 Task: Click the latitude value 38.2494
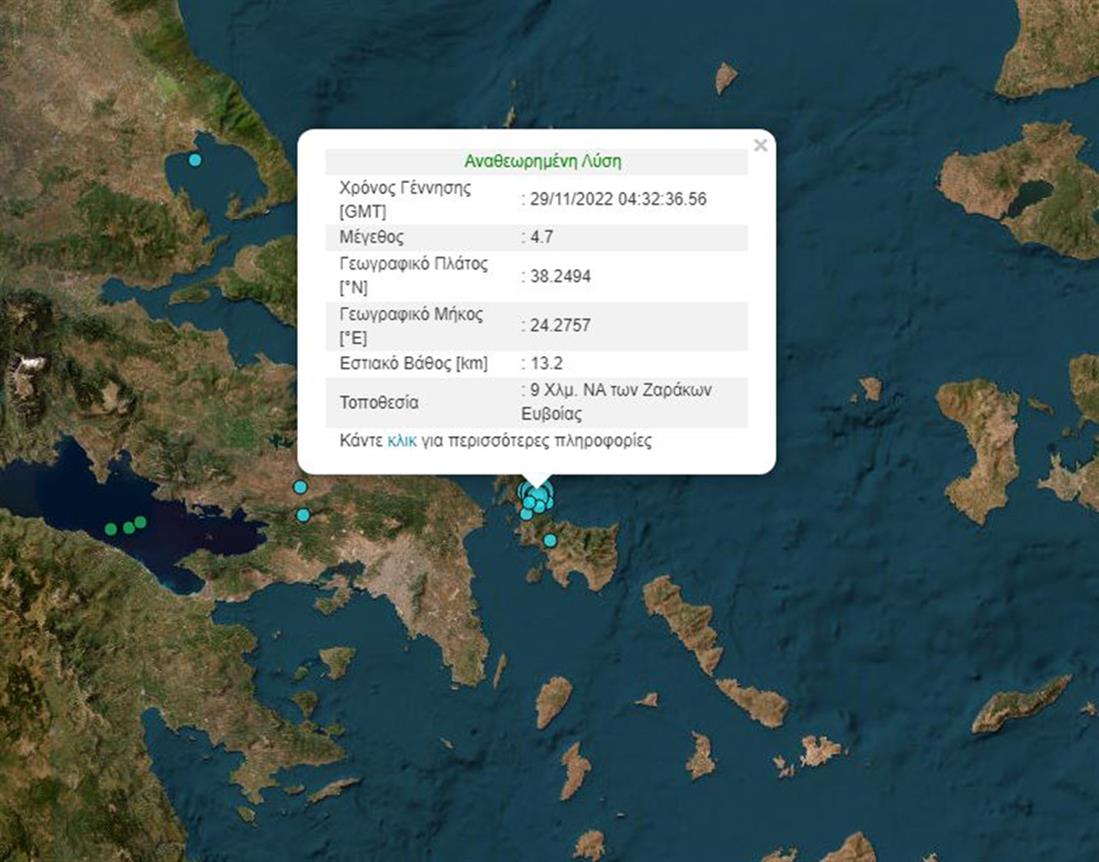560,276
